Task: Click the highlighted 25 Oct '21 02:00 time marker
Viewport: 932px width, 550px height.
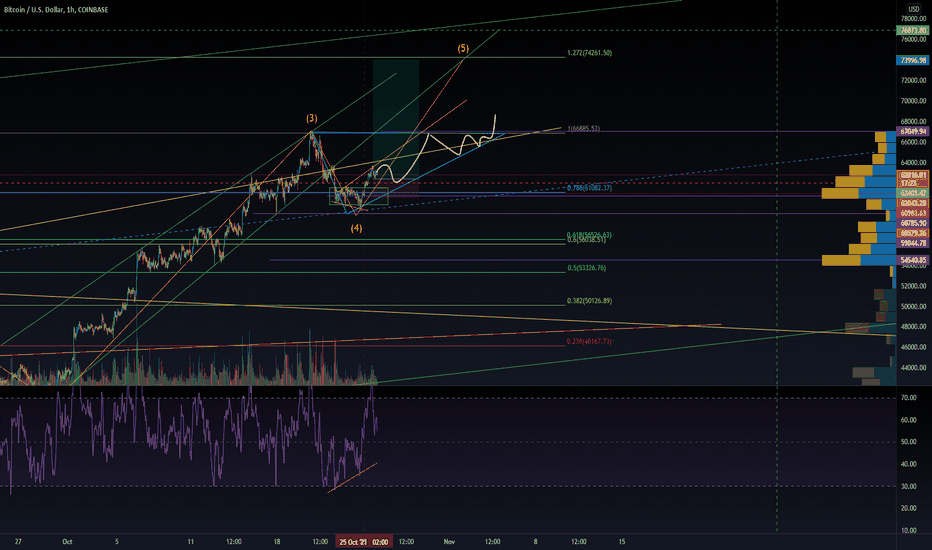Action: point(363,542)
